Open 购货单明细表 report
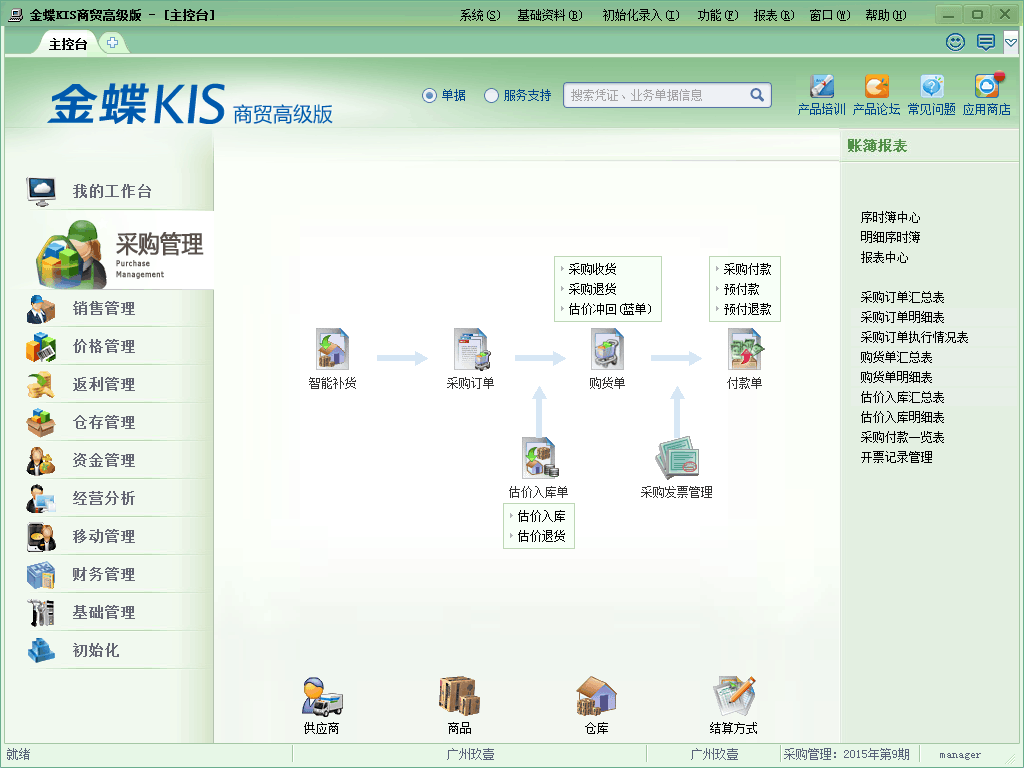Image resolution: width=1024 pixels, height=768 pixels. click(x=896, y=377)
